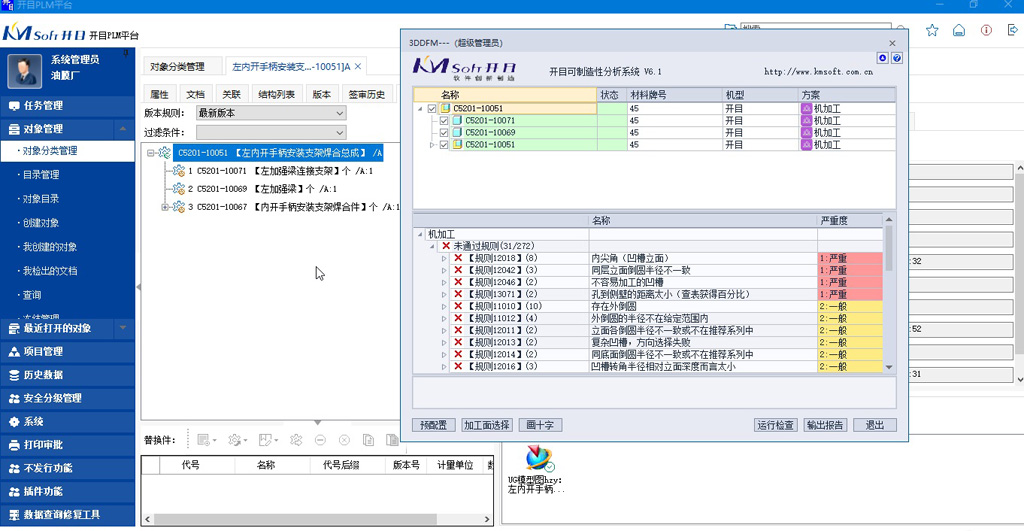Open the 过滤条件 dropdown
The width and height of the screenshot is (1024, 531).
coord(271,132)
